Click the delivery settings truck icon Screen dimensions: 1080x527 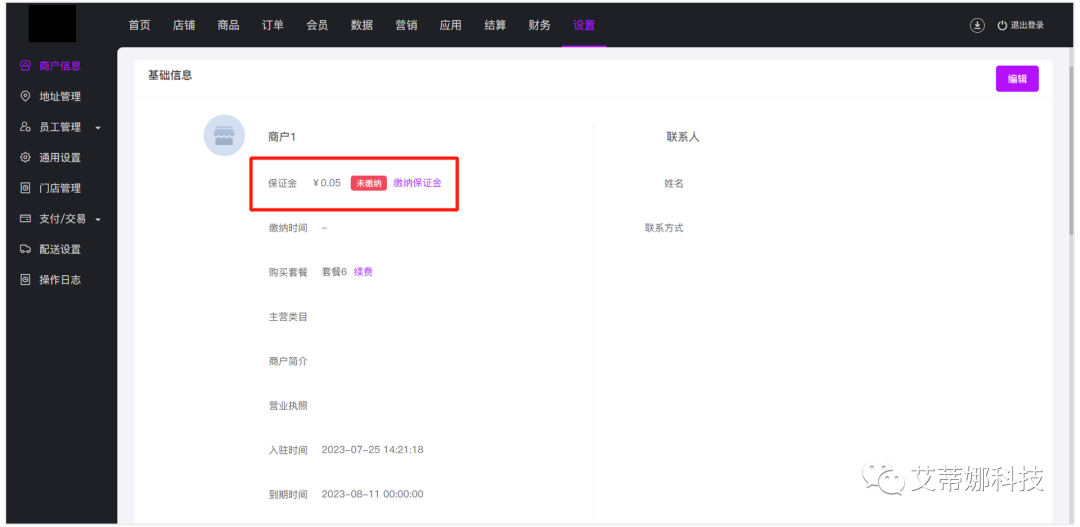tap(25, 249)
